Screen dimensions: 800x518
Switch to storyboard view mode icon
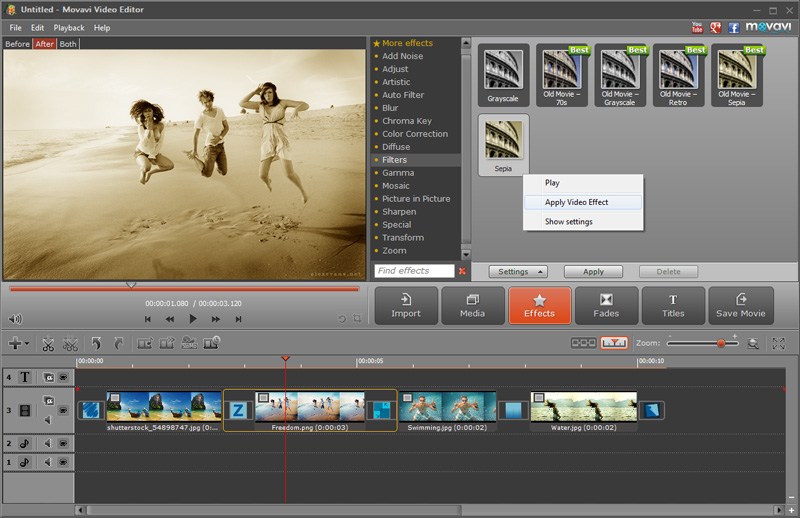click(583, 343)
